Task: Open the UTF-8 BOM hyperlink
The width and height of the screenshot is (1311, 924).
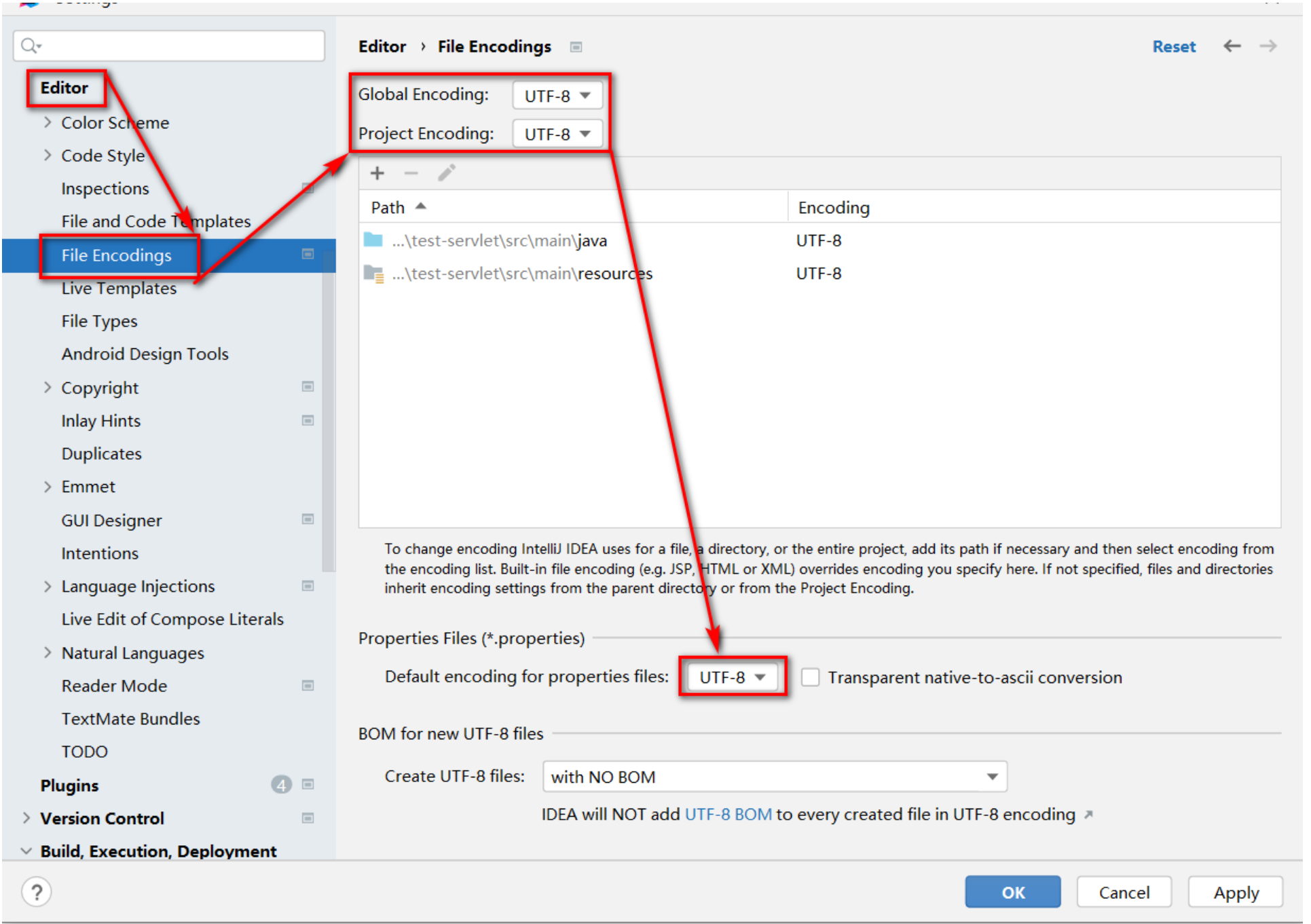Action: point(728,814)
